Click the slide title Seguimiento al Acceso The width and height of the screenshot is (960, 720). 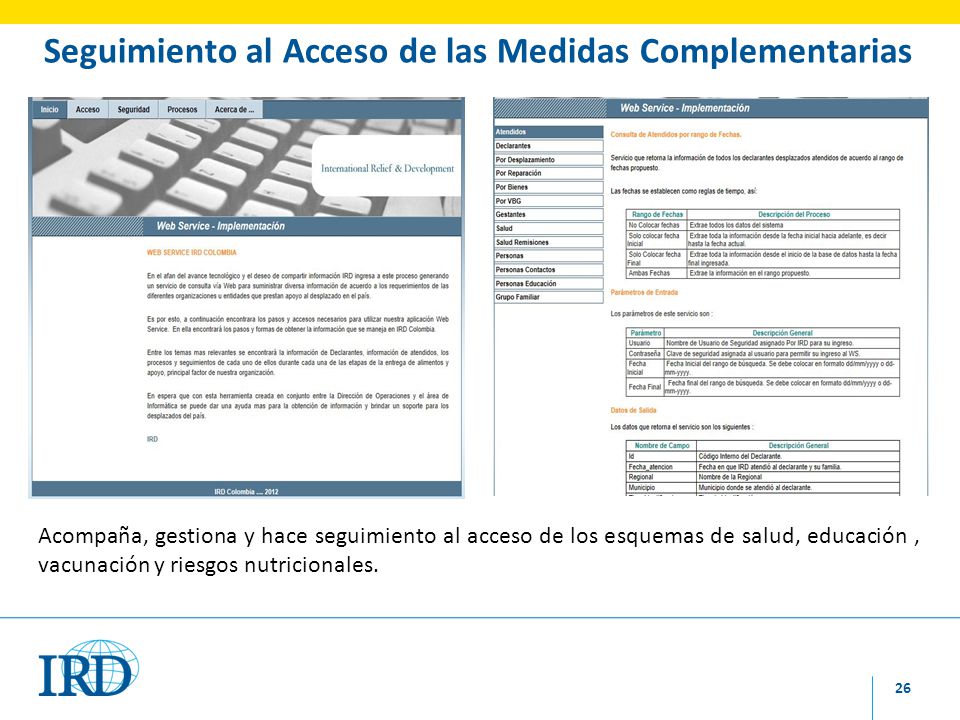(478, 51)
